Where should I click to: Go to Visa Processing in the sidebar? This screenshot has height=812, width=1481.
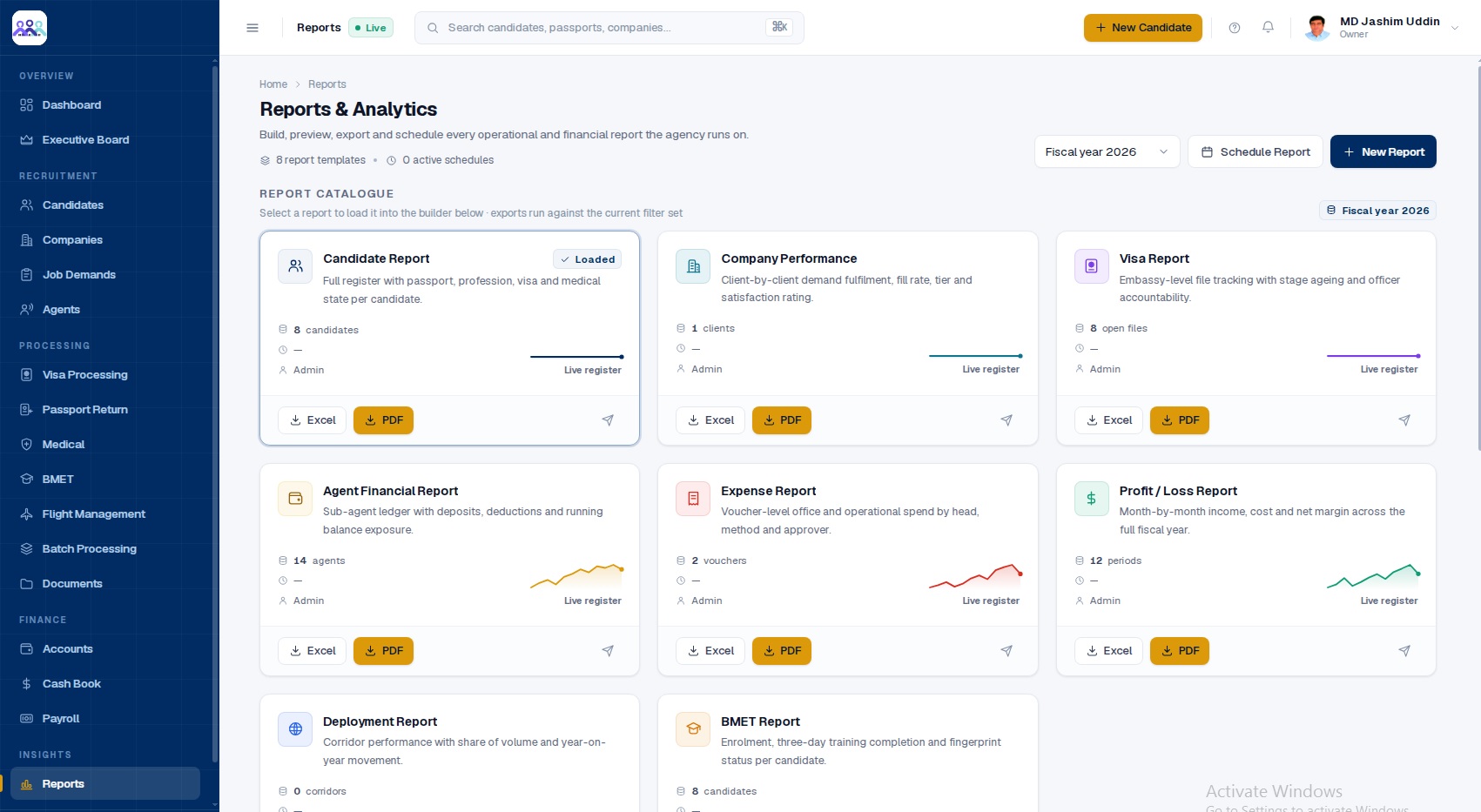(104, 375)
